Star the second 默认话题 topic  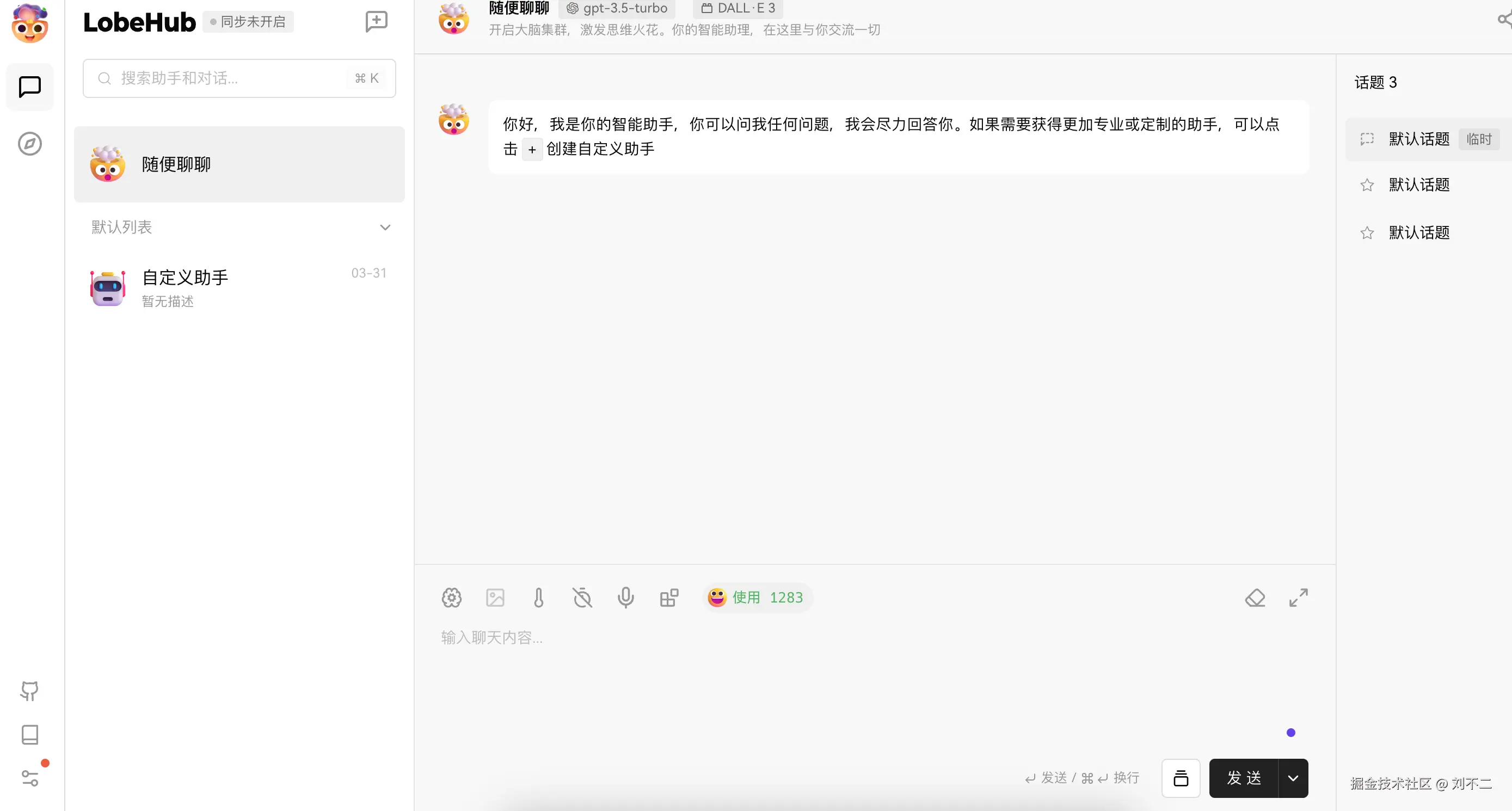pos(1367,186)
